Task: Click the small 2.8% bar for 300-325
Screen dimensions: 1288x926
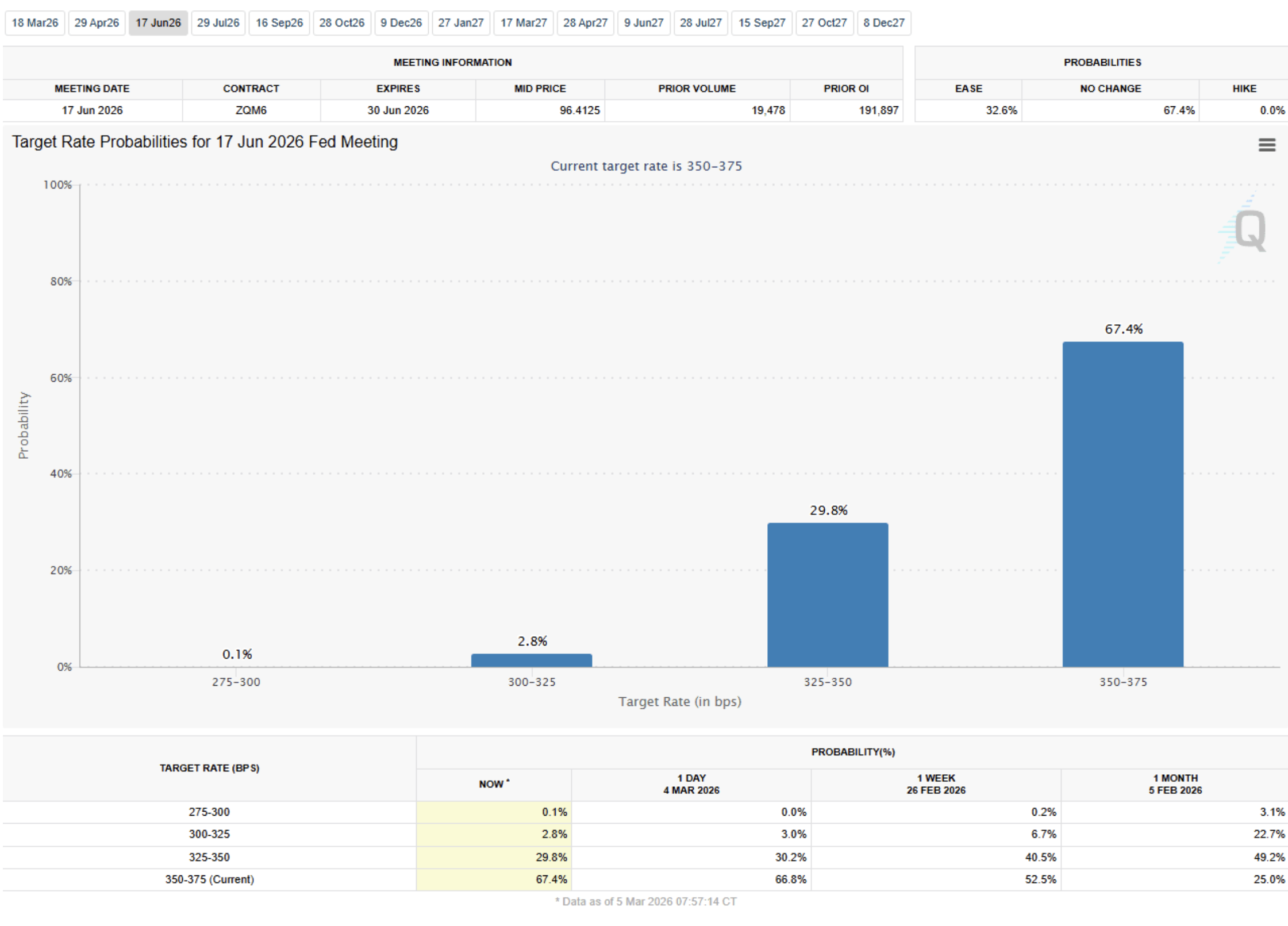Action: pyautogui.click(x=531, y=660)
